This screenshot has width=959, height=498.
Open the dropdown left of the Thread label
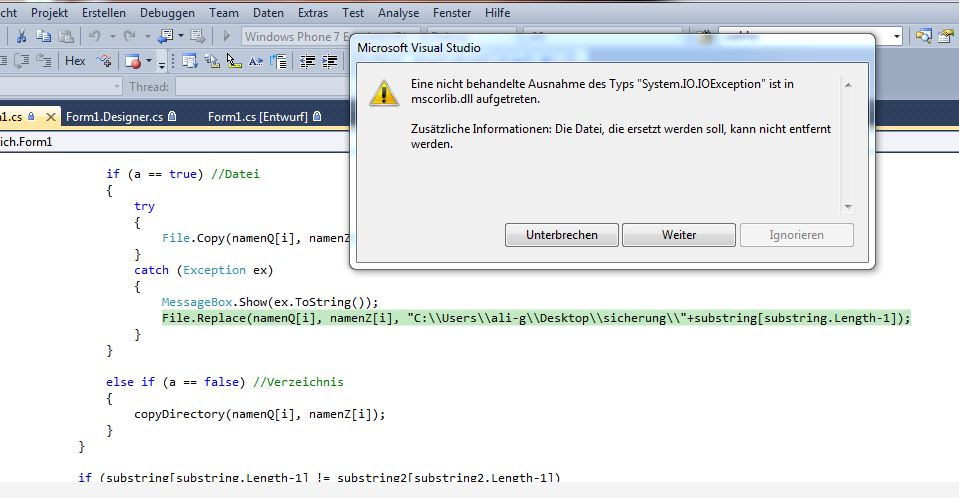tap(117, 87)
